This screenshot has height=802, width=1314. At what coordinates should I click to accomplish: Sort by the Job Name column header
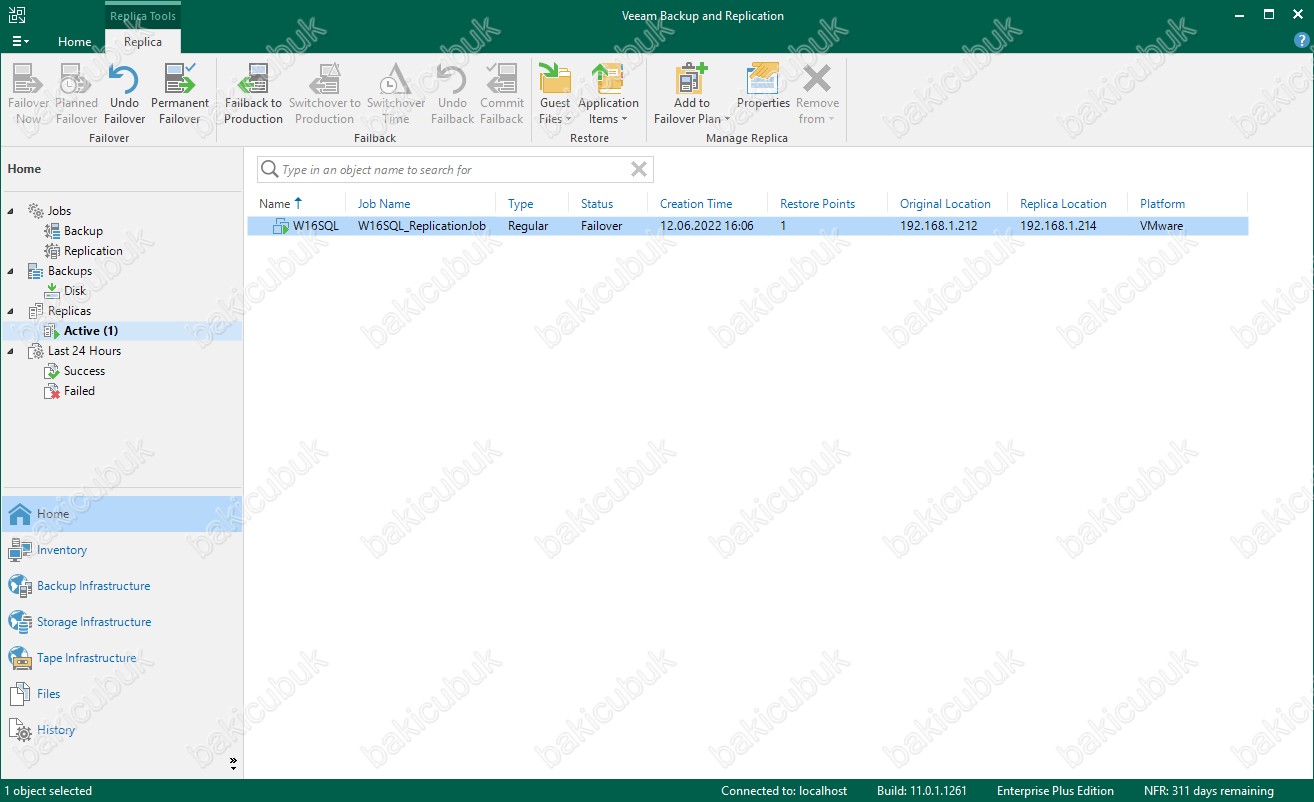[x=384, y=204]
